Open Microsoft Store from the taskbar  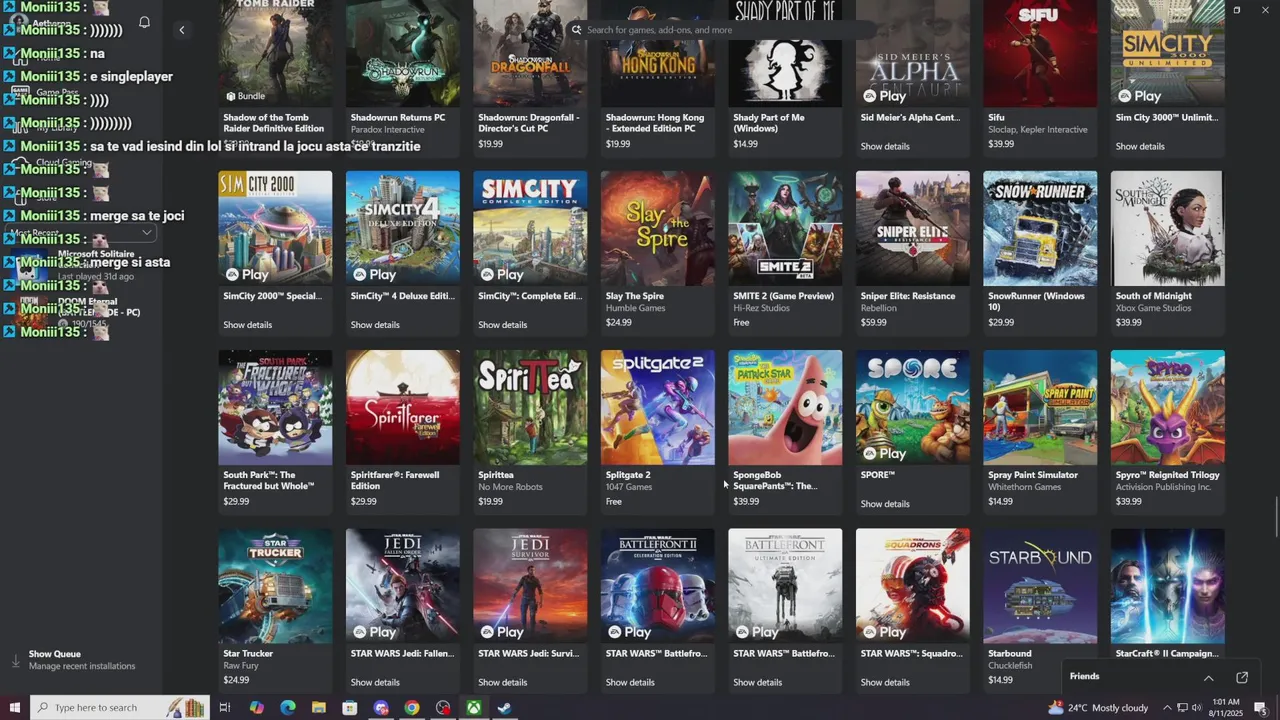click(349, 708)
